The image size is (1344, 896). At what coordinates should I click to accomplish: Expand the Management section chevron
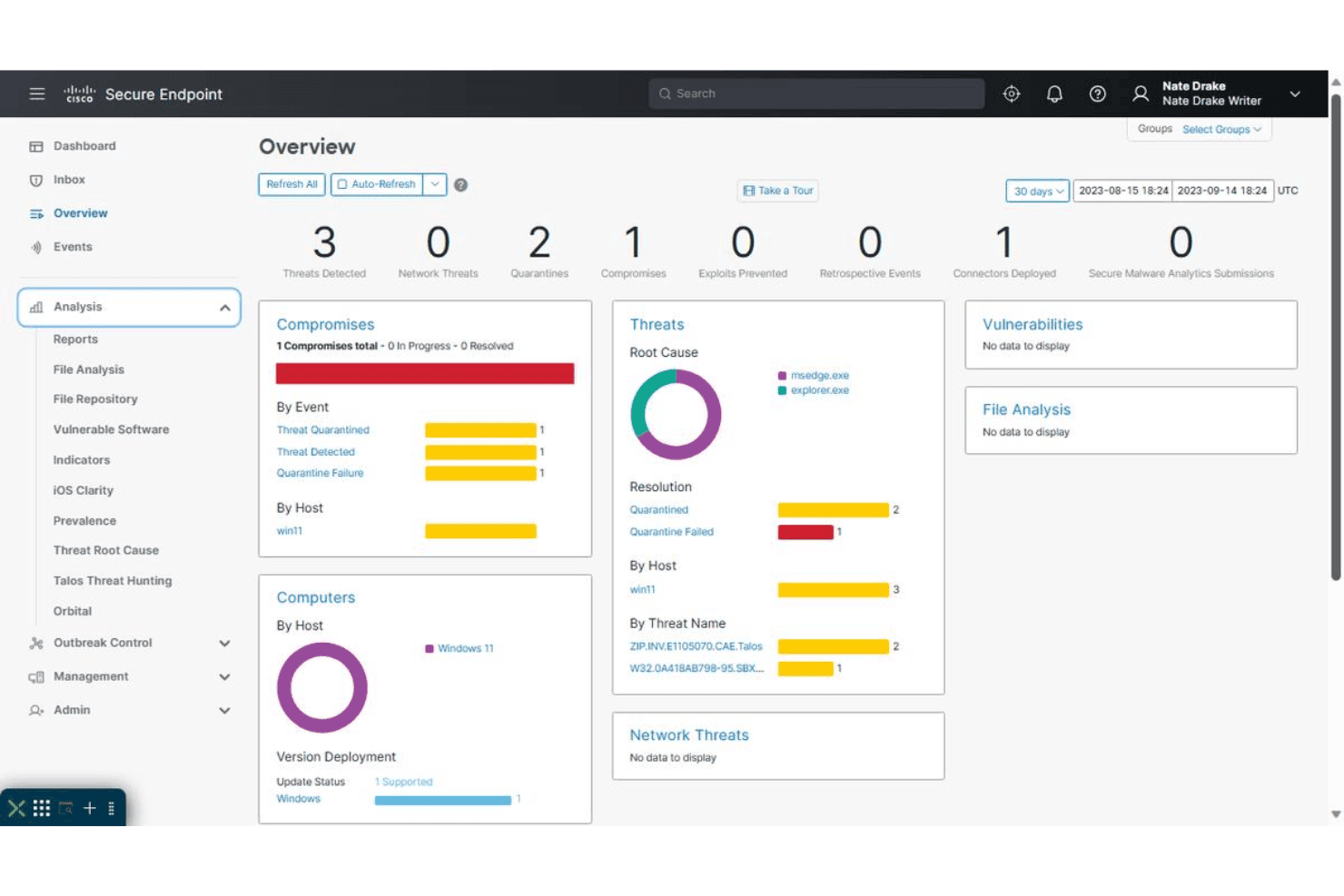click(224, 677)
